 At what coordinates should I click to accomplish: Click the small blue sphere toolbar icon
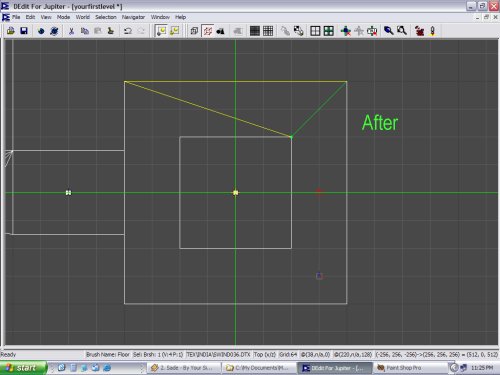pyautogui.click(x=41, y=31)
